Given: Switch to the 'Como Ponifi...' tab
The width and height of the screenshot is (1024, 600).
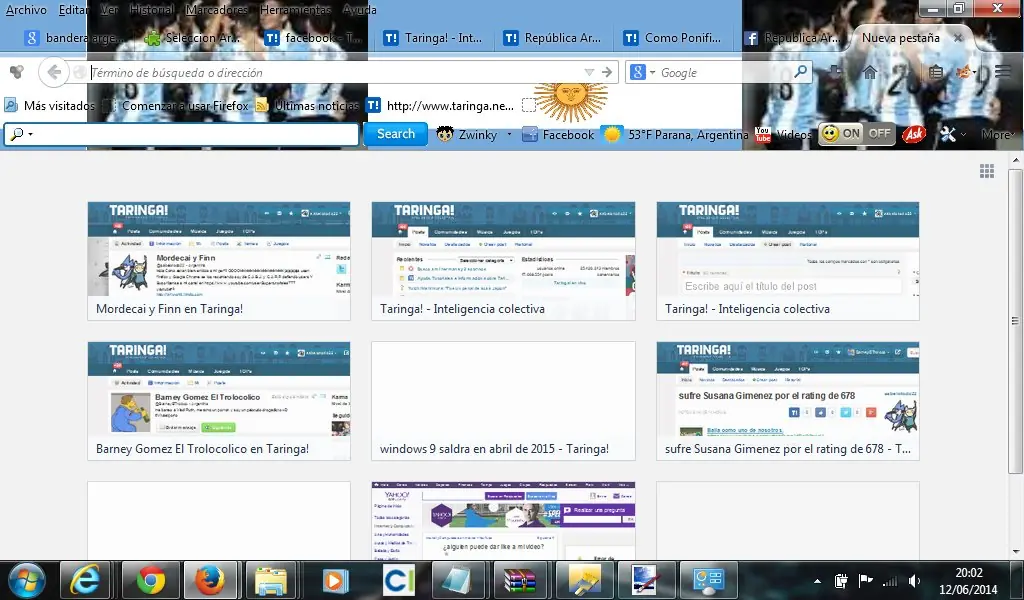Looking at the screenshot, I should point(673,38).
